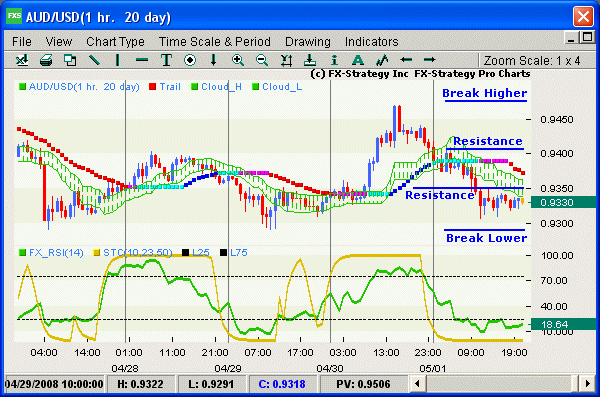Viewport: 600px width, 397px height.
Task: Click the status bar PV: 0.9506 value
Action: [363, 384]
